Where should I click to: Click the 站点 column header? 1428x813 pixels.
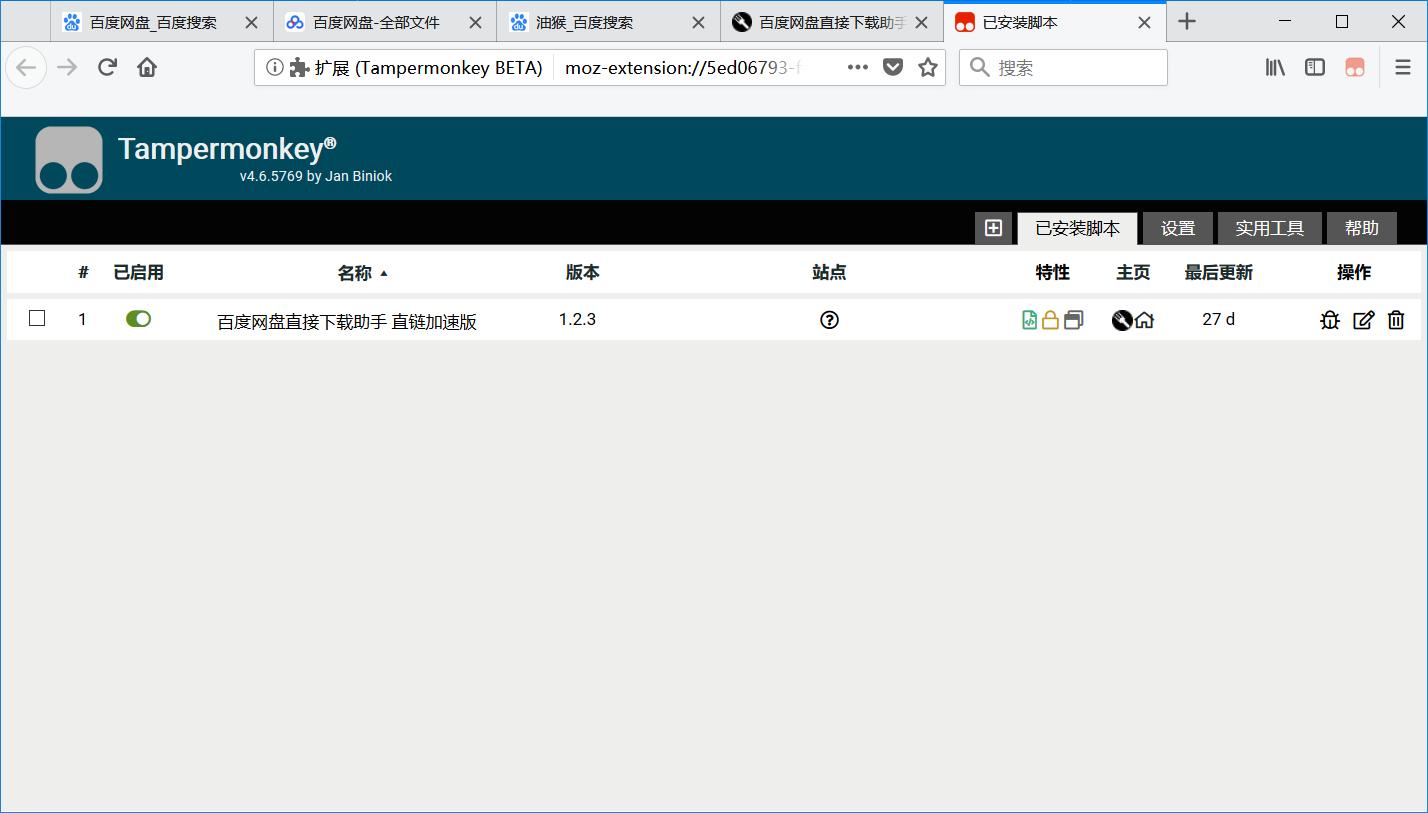pyautogui.click(x=829, y=272)
